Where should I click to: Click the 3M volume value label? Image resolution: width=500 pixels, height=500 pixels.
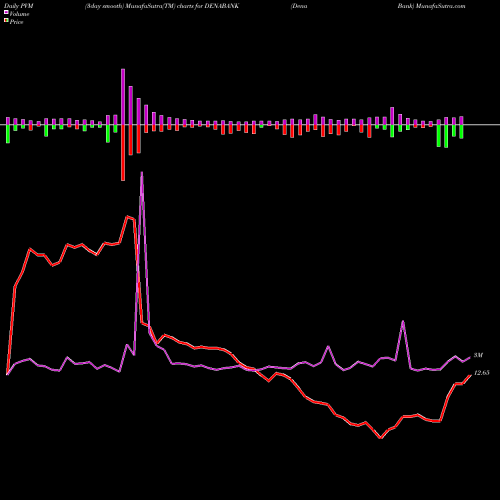tap(478, 356)
